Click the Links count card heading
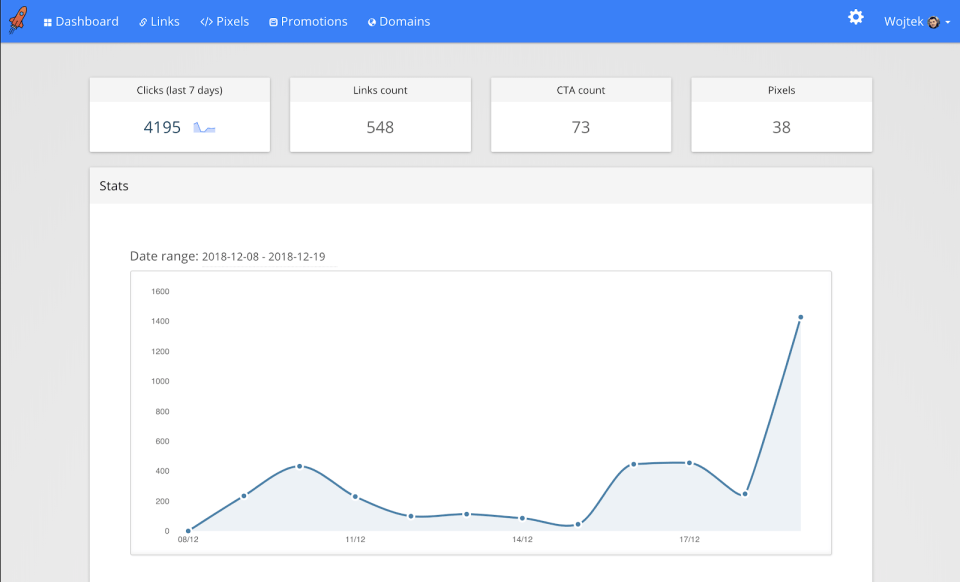Viewport: 960px width, 582px height. click(x=380, y=90)
